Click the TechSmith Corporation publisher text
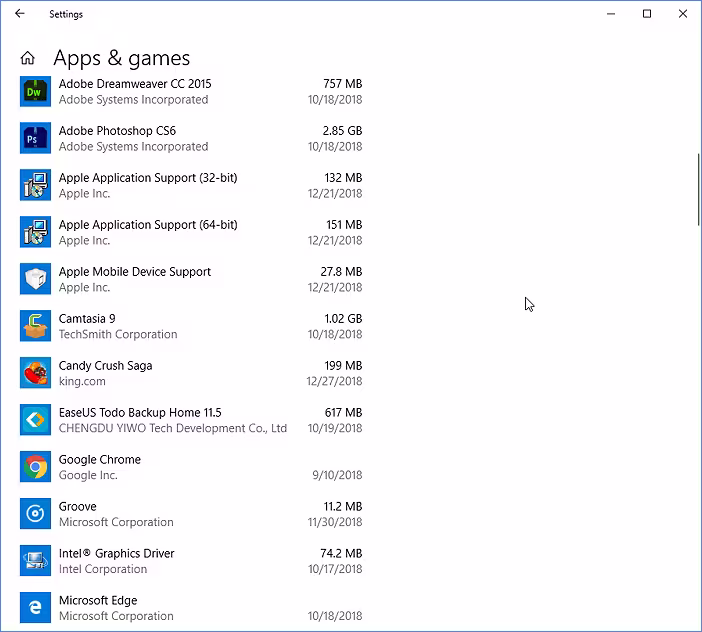The height and width of the screenshot is (632, 702). tap(118, 334)
